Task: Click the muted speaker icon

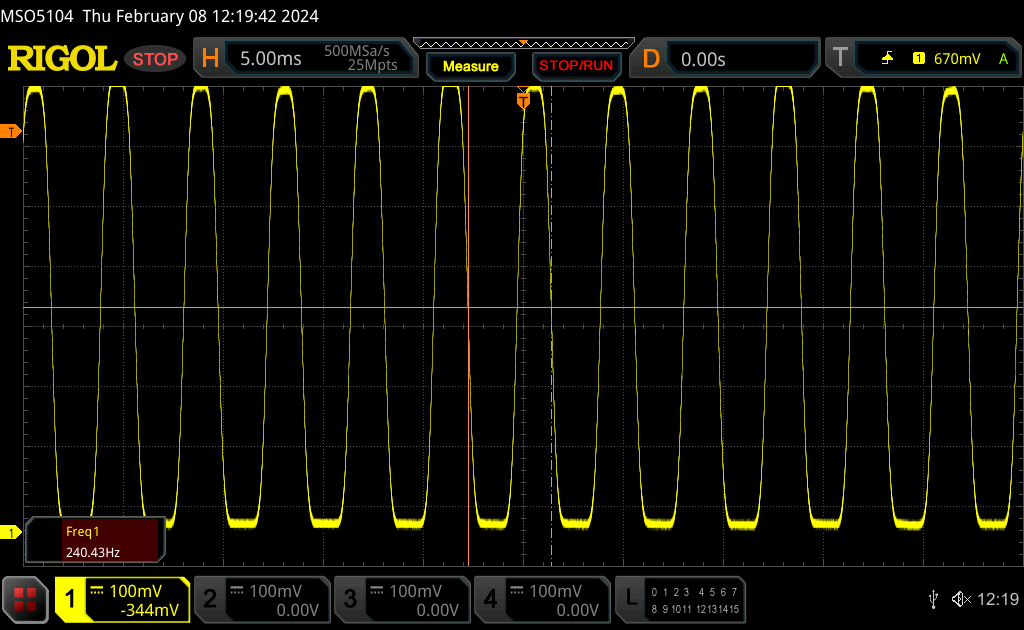Action: click(961, 599)
